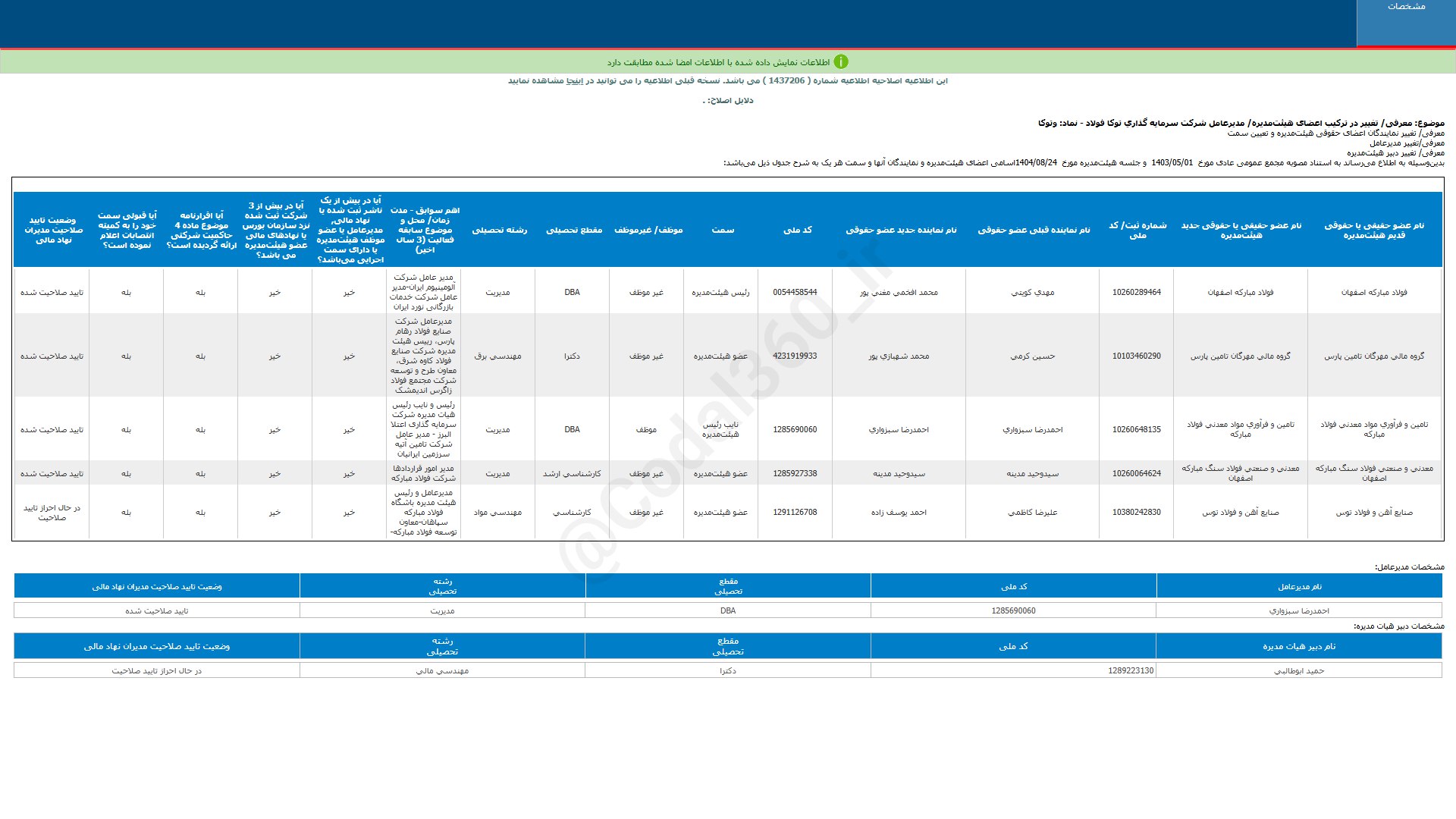Viewport: 1456px width, 819px height.
Task: Select the رئیس هیئت‌مدیره position cell
Action: [x=720, y=293]
